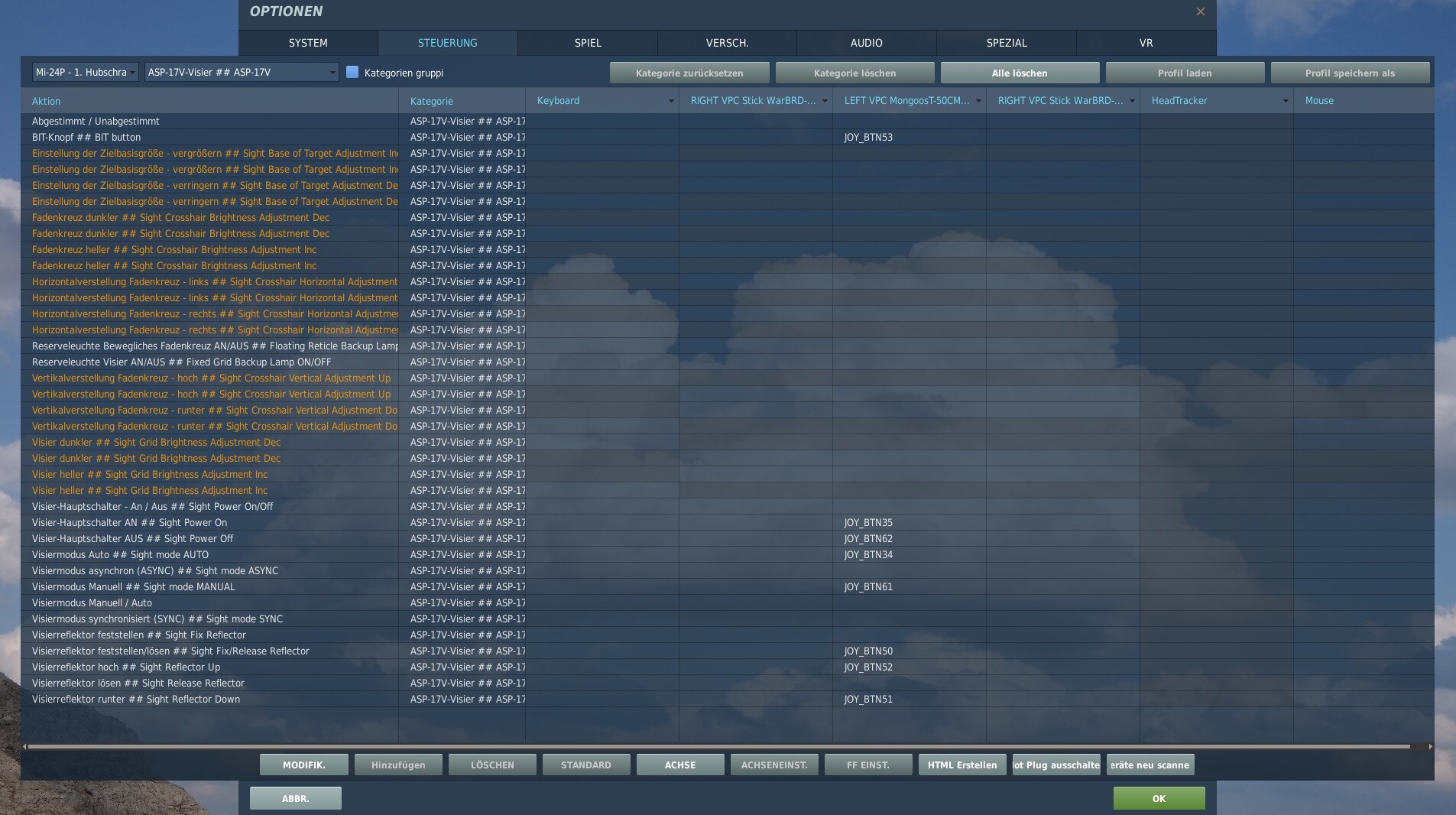The width and height of the screenshot is (1456, 815).
Task: Click the JOY_BTN35 binding cell
Action: (910, 523)
